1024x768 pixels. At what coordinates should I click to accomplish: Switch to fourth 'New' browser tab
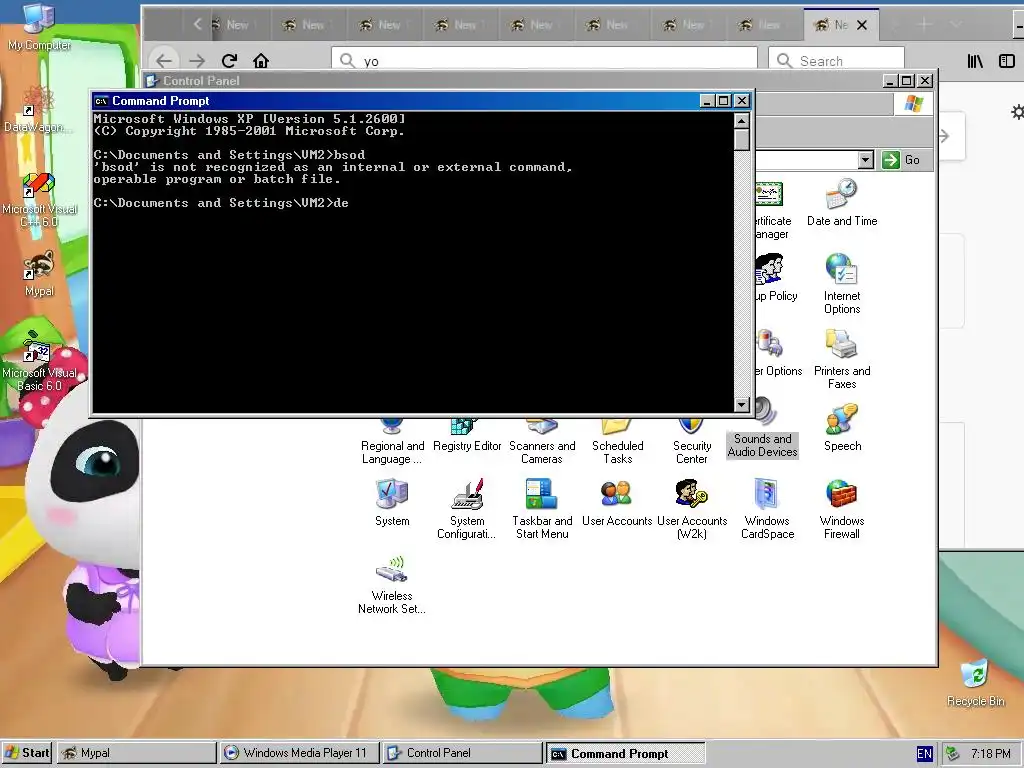pos(459,25)
